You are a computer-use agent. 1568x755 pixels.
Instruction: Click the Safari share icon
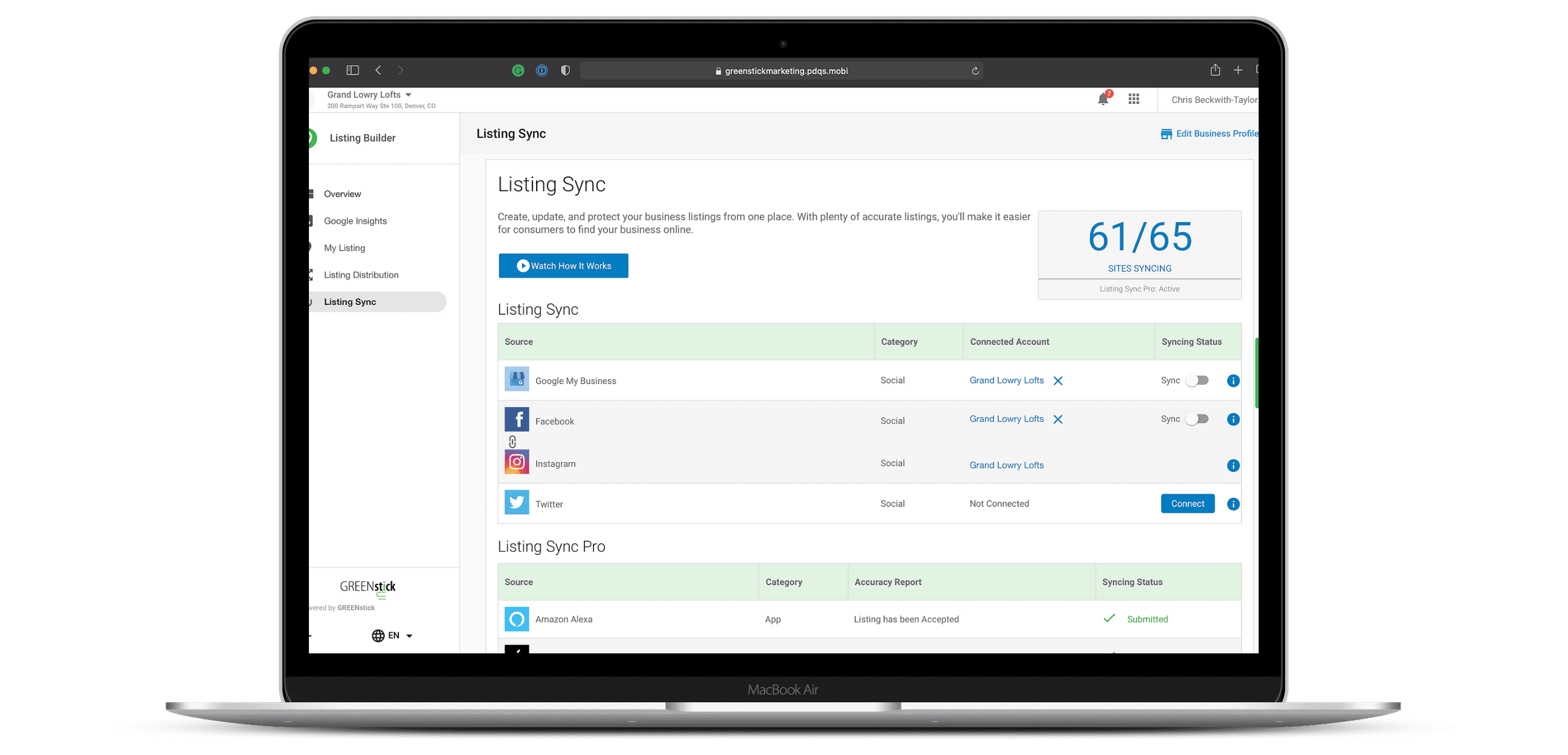tap(1215, 71)
